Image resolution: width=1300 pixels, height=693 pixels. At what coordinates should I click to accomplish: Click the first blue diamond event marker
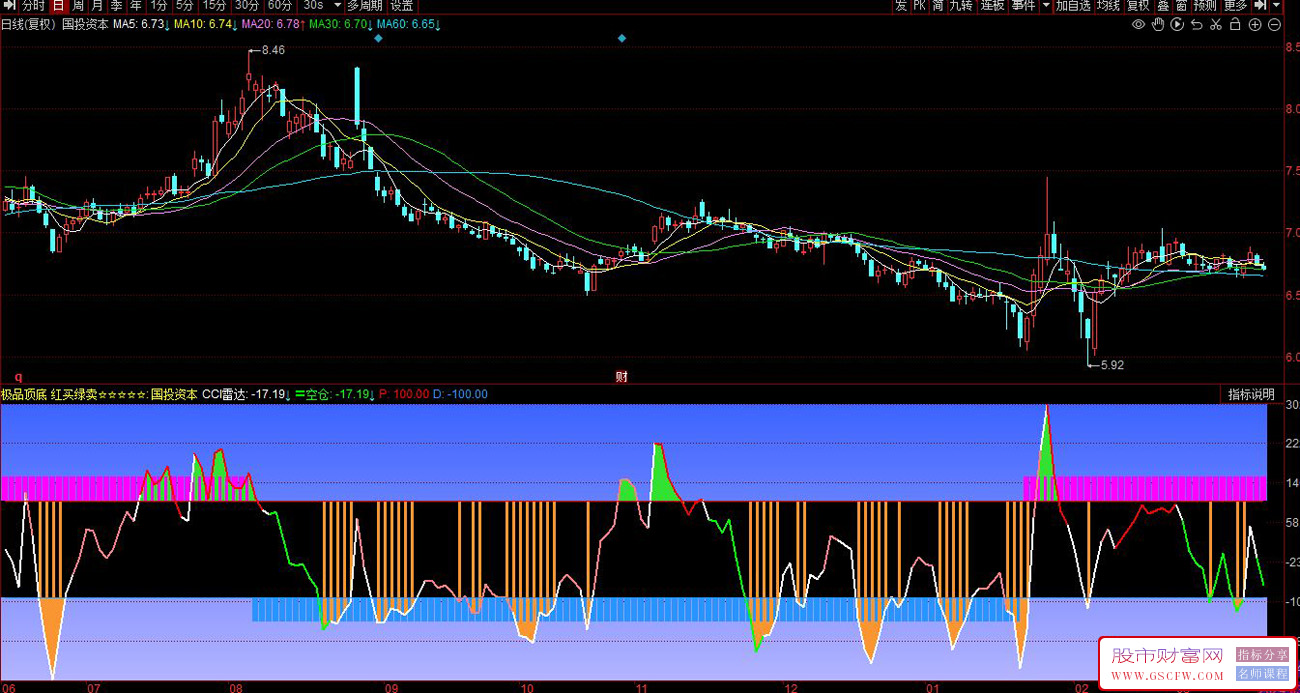pyautogui.click(x=378, y=39)
